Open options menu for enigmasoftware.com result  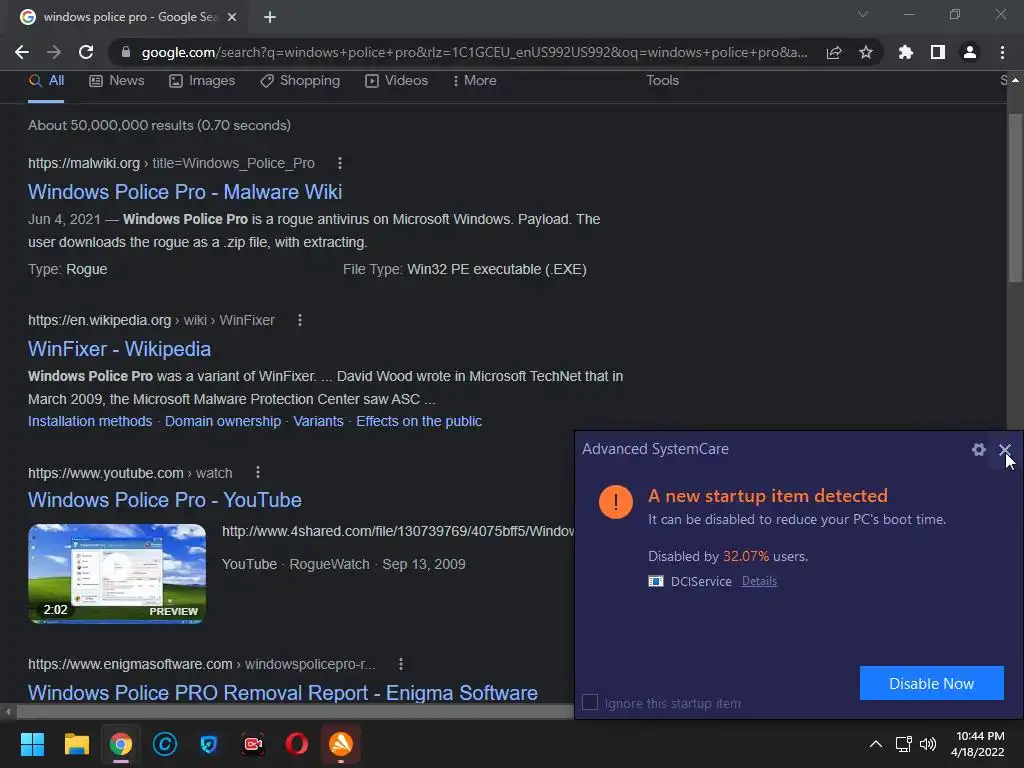point(401,664)
